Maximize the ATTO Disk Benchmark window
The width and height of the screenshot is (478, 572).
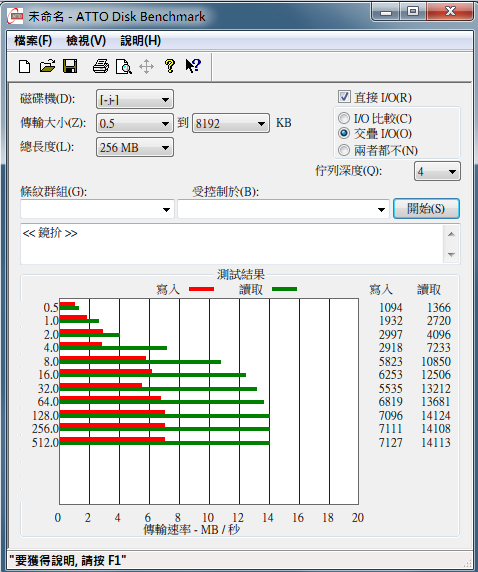coord(413,12)
